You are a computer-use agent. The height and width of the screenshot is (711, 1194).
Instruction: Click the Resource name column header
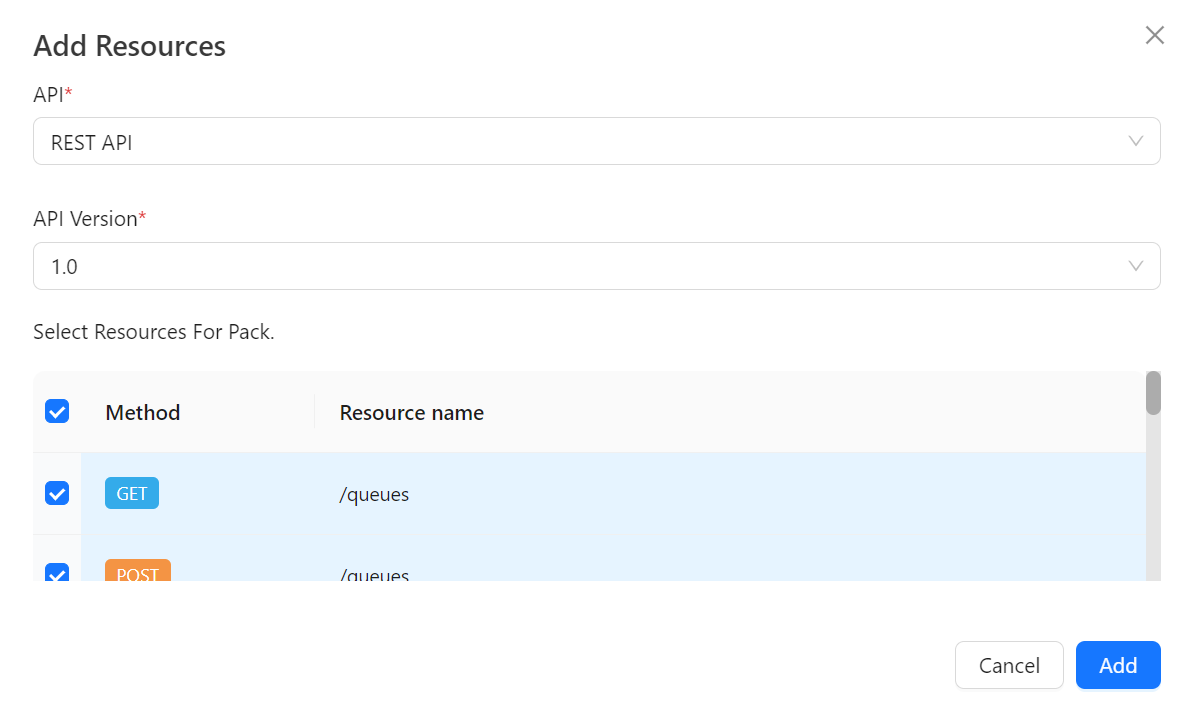[412, 413]
